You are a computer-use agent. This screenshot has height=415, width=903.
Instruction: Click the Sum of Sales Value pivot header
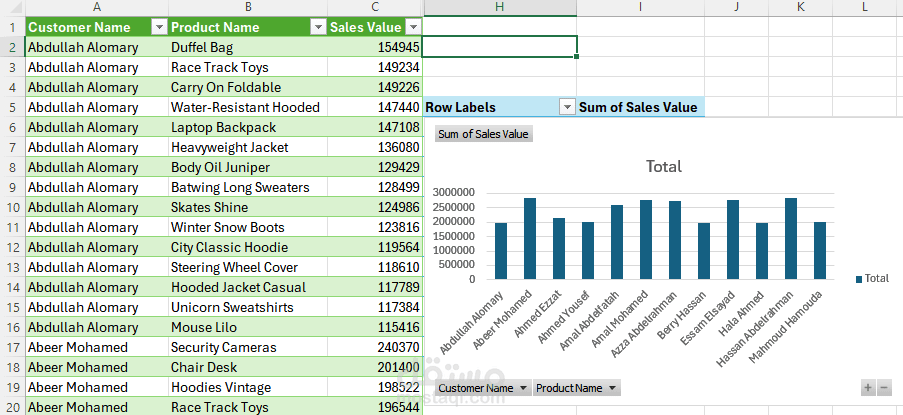tap(640, 107)
